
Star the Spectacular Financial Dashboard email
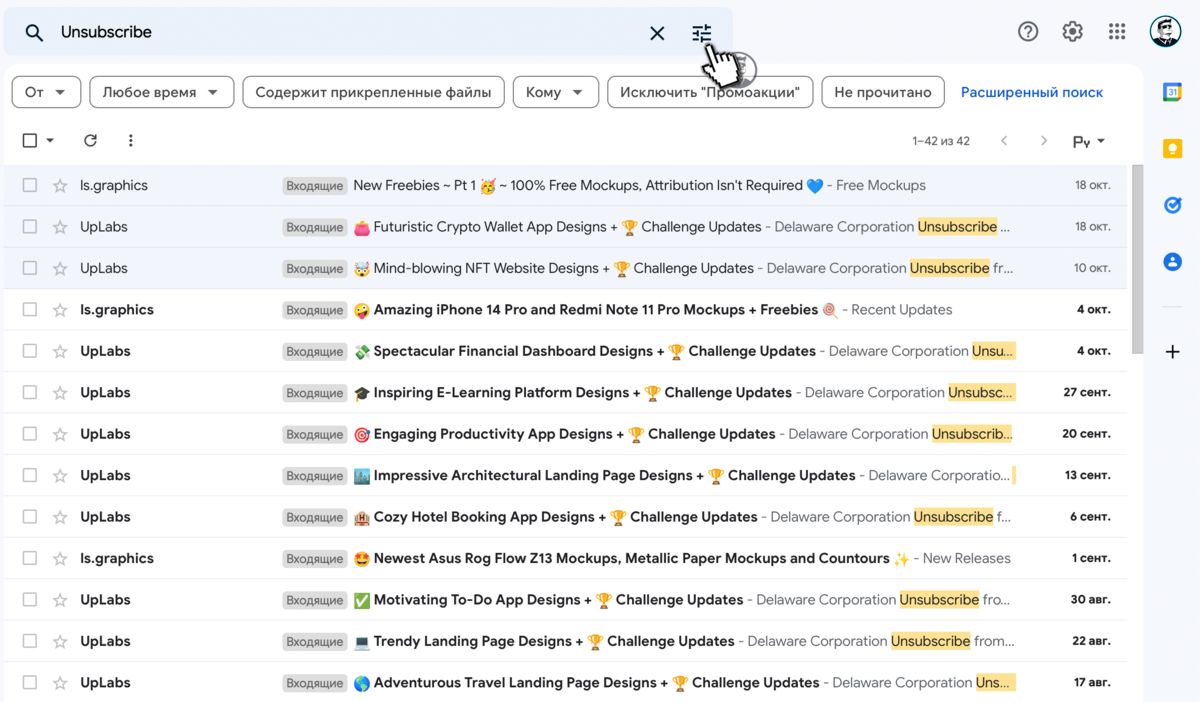pos(60,352)
